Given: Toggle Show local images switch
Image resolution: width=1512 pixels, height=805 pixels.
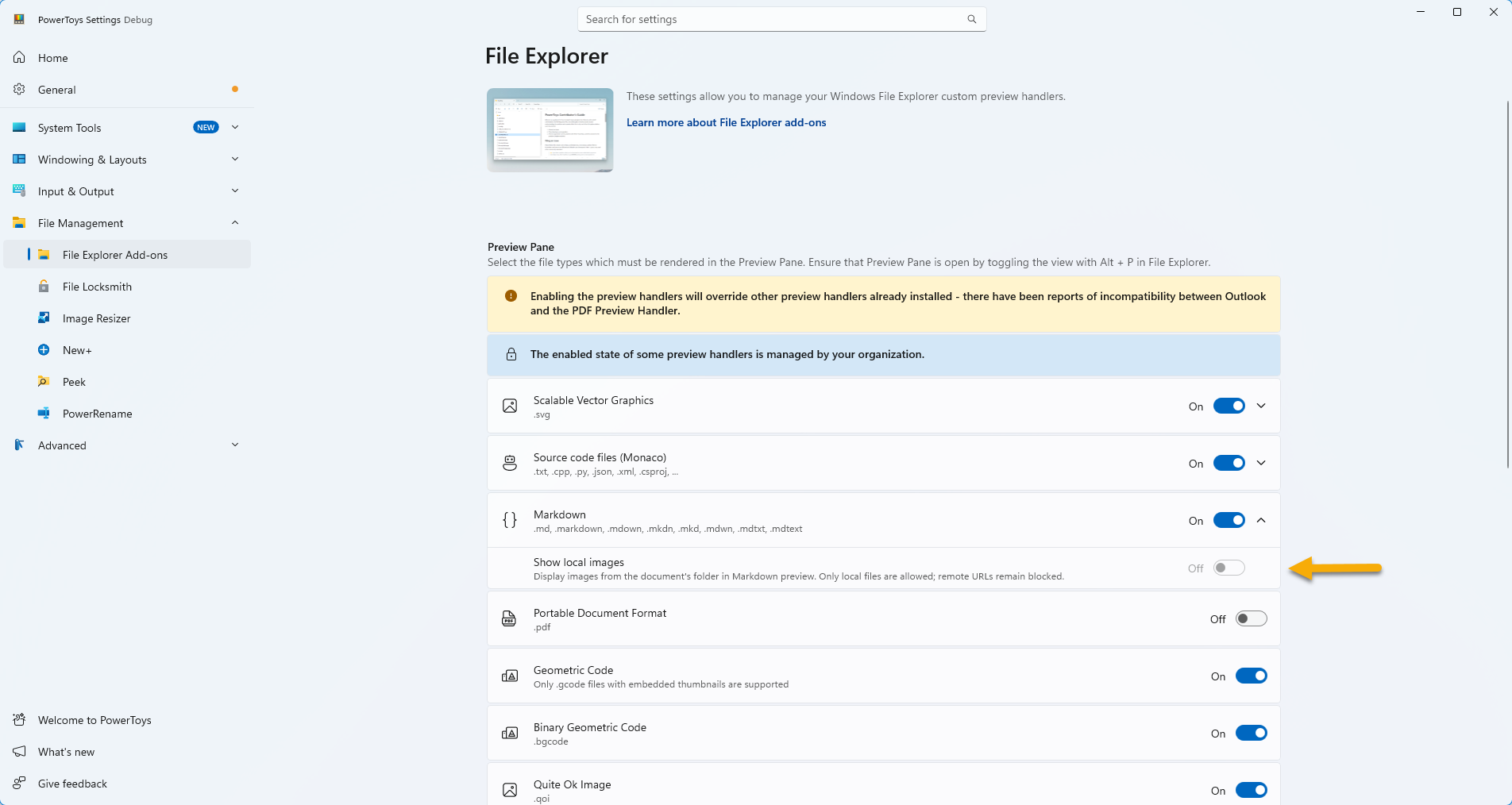Looking at the screenshot, I should point(1228,568).
